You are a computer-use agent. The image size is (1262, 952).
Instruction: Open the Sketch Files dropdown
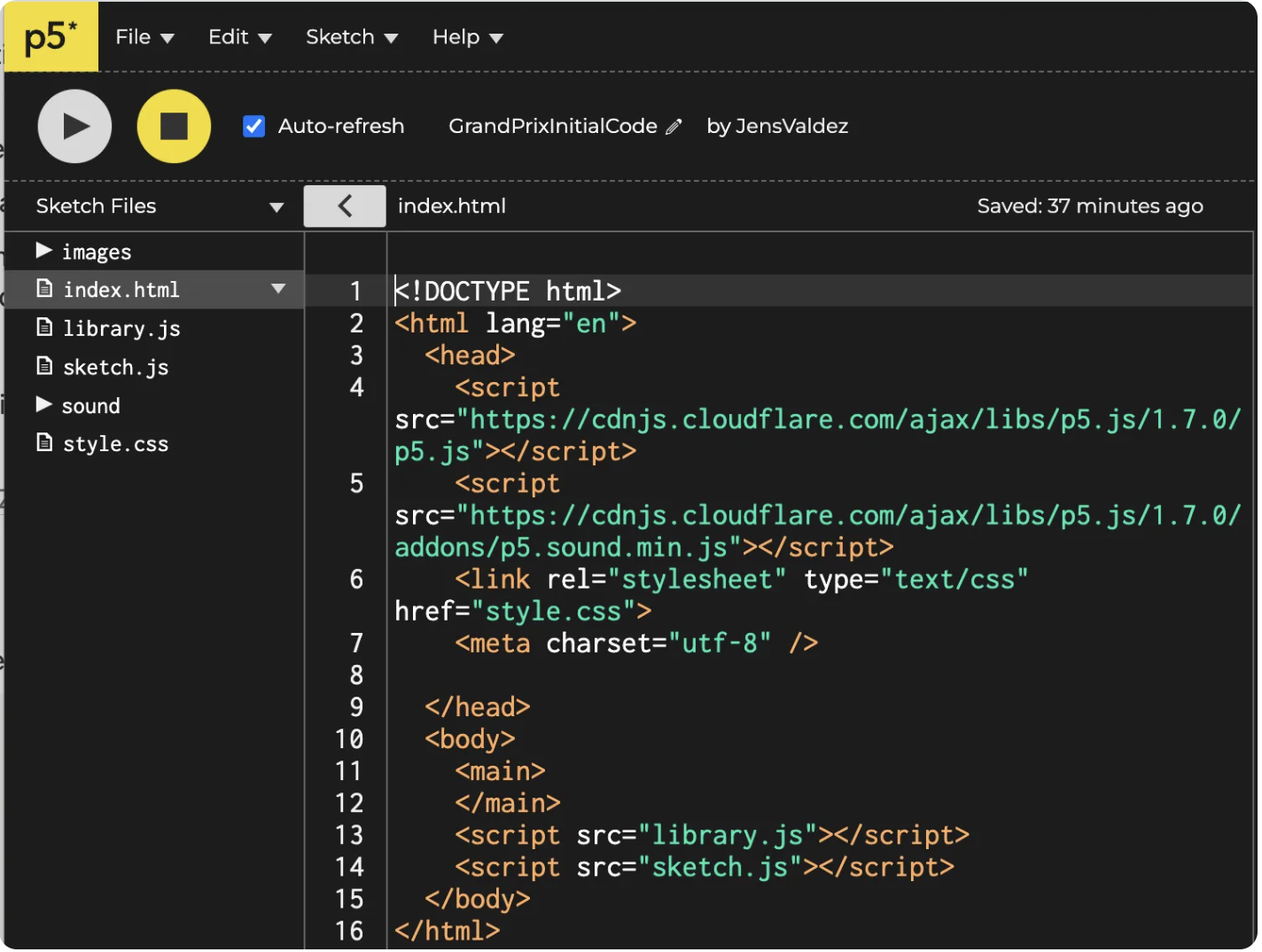point(276,206)
